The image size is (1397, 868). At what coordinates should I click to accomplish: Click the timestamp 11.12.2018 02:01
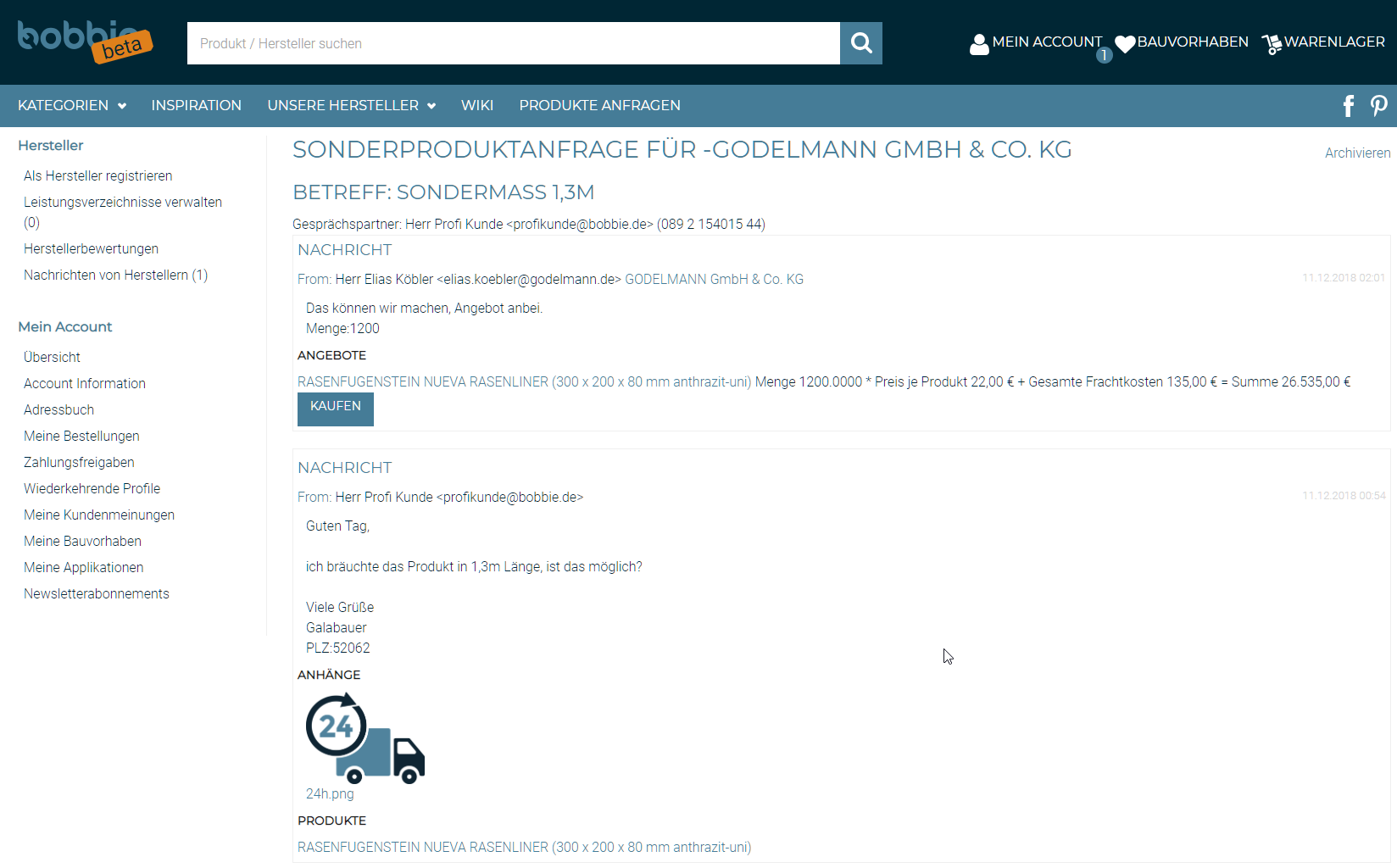(x=1344, y=277)
